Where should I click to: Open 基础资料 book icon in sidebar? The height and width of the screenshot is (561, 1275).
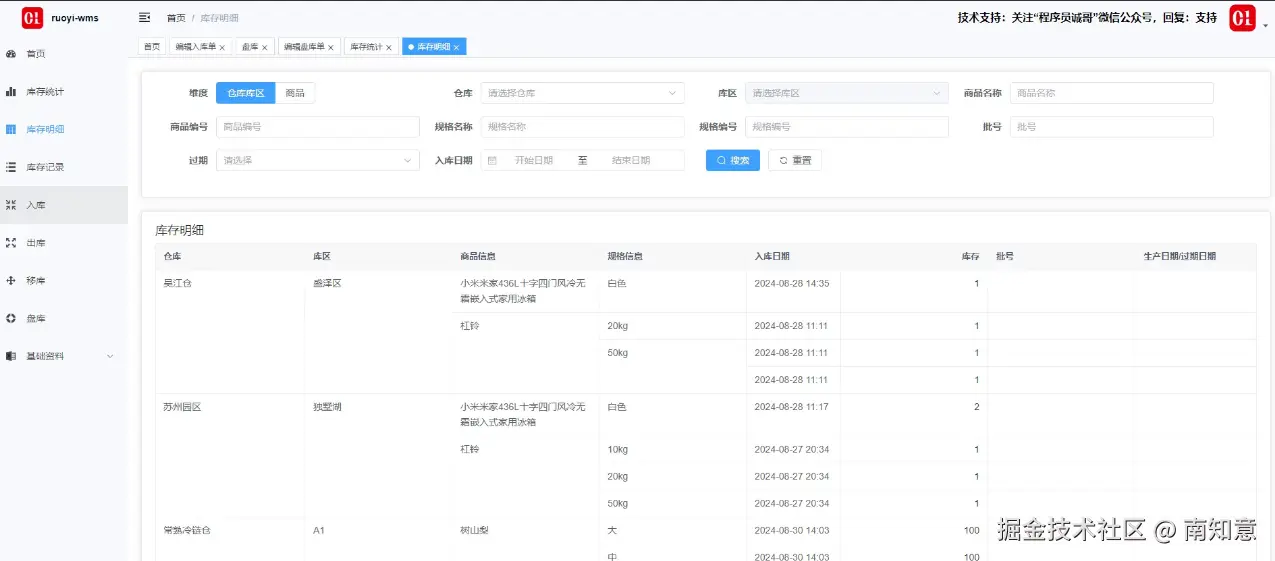(11, 356)
